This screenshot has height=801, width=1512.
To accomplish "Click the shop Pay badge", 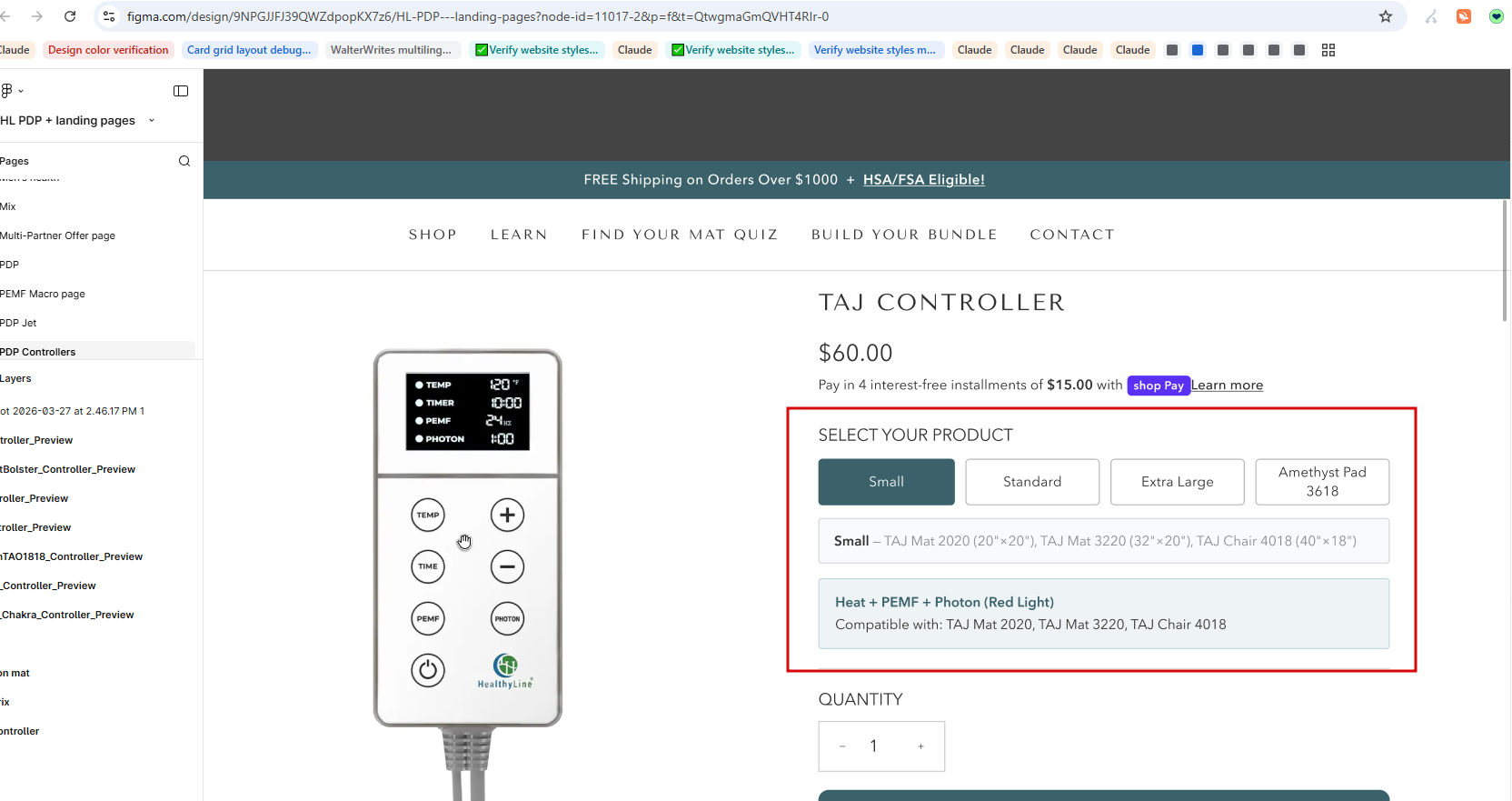I will [1159, 385].
